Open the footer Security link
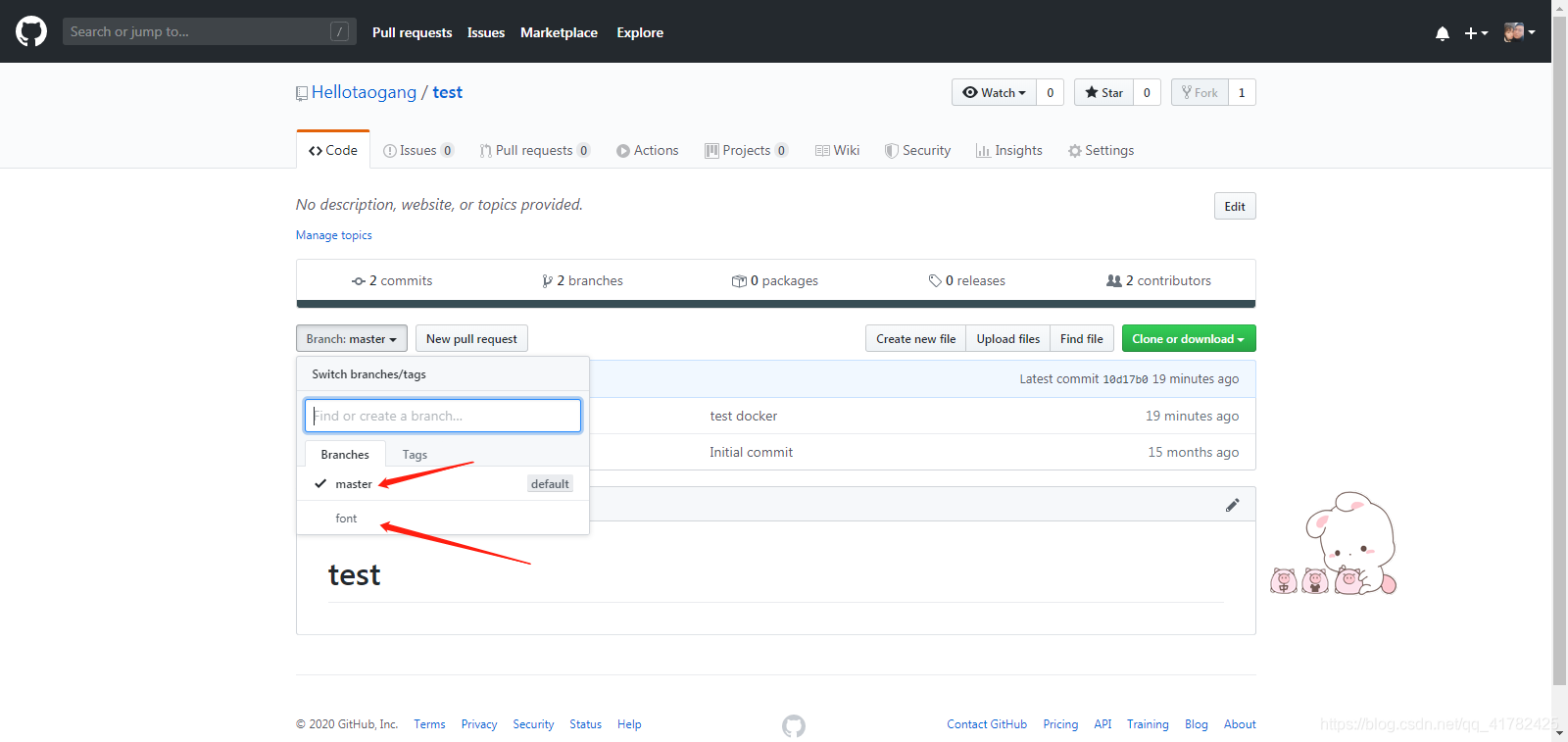The image size is (1568, 742). point(533,724)
